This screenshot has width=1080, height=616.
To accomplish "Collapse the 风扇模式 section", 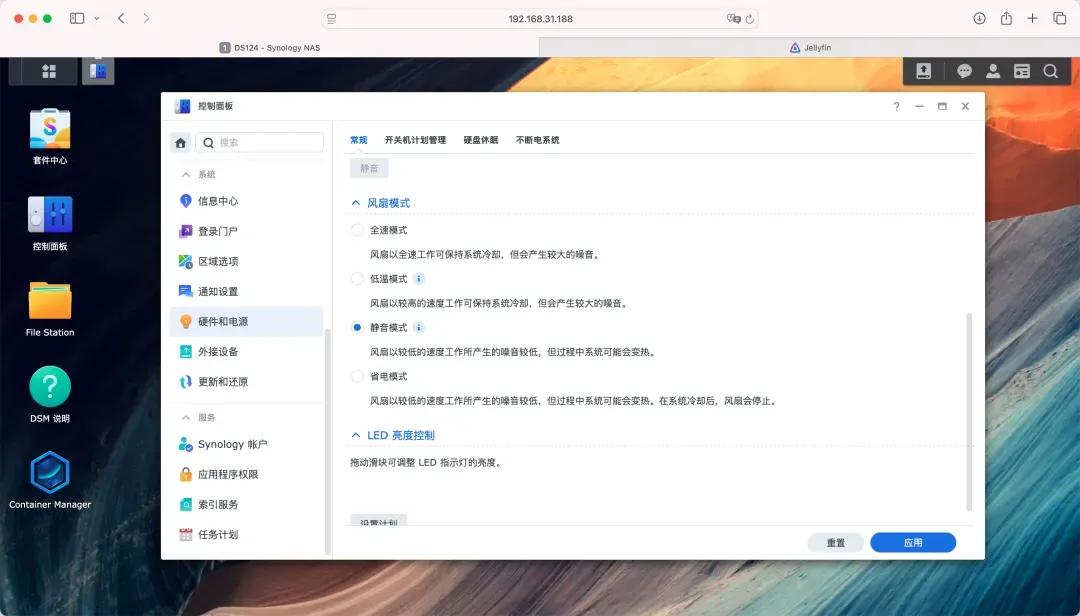I will (355, 203).
